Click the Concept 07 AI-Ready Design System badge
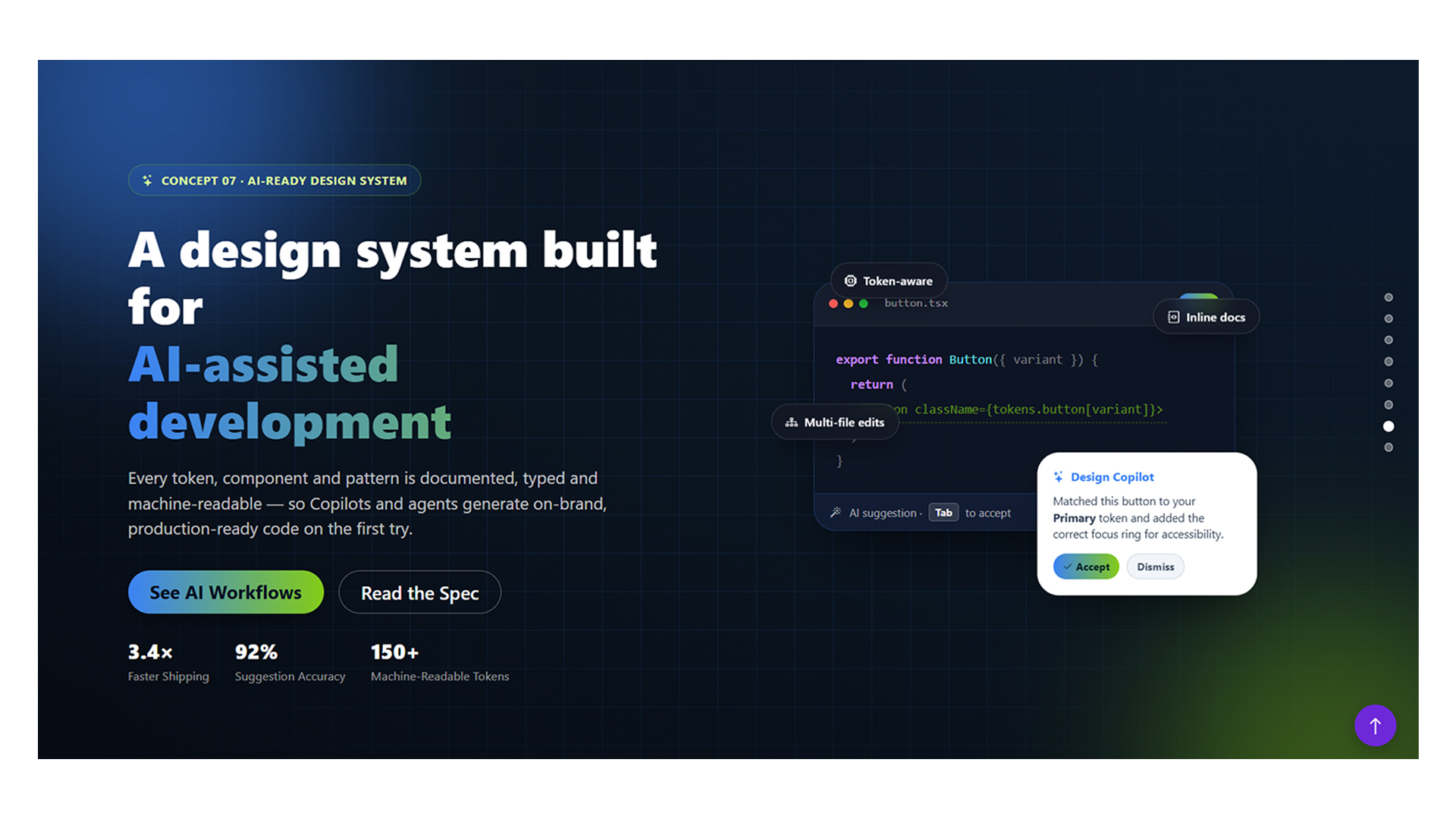Image resolution: width=1456 pixels, height=819 pixels. pos(275,180)
